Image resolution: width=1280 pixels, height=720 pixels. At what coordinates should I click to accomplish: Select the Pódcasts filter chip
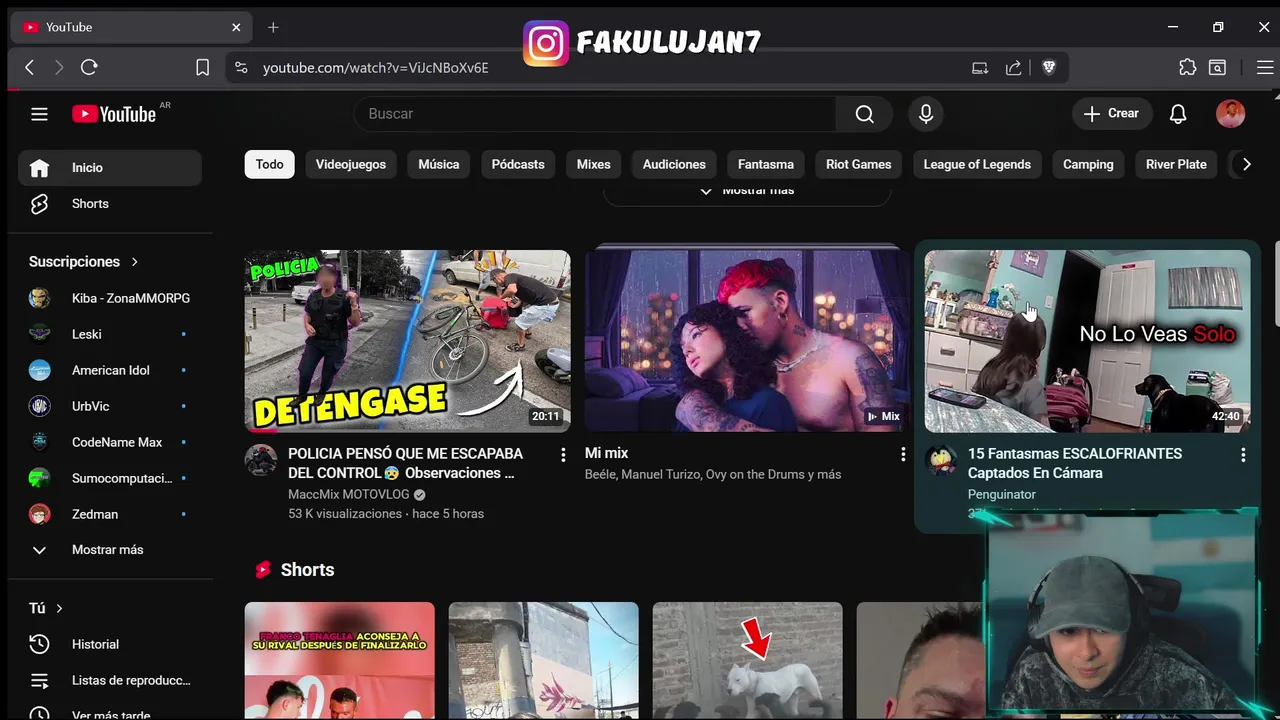click(x=518, y=164)
